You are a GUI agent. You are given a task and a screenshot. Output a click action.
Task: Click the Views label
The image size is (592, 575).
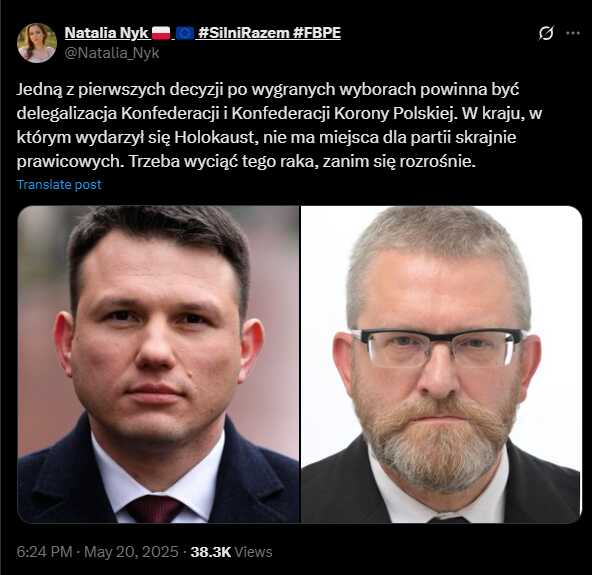coord(253,552)
